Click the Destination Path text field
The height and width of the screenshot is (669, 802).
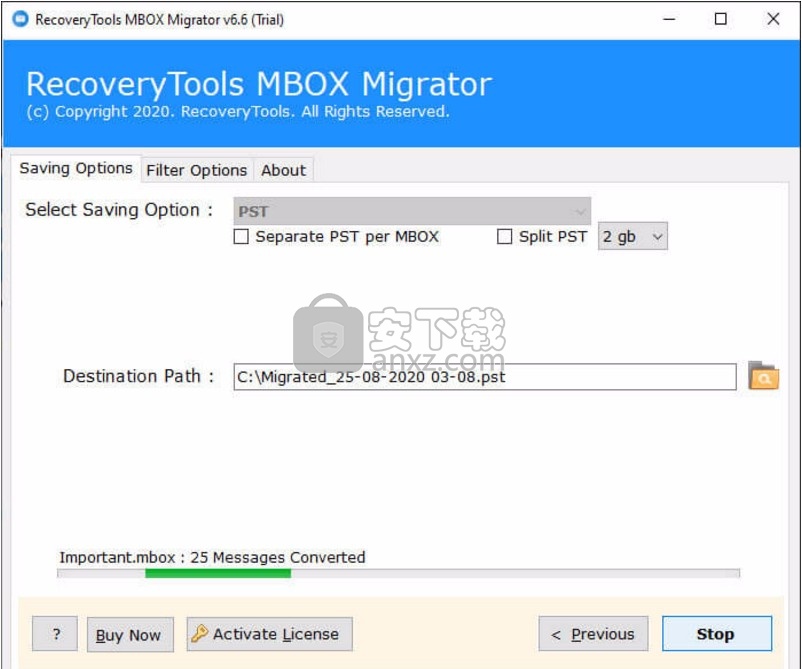click(485, 377)
